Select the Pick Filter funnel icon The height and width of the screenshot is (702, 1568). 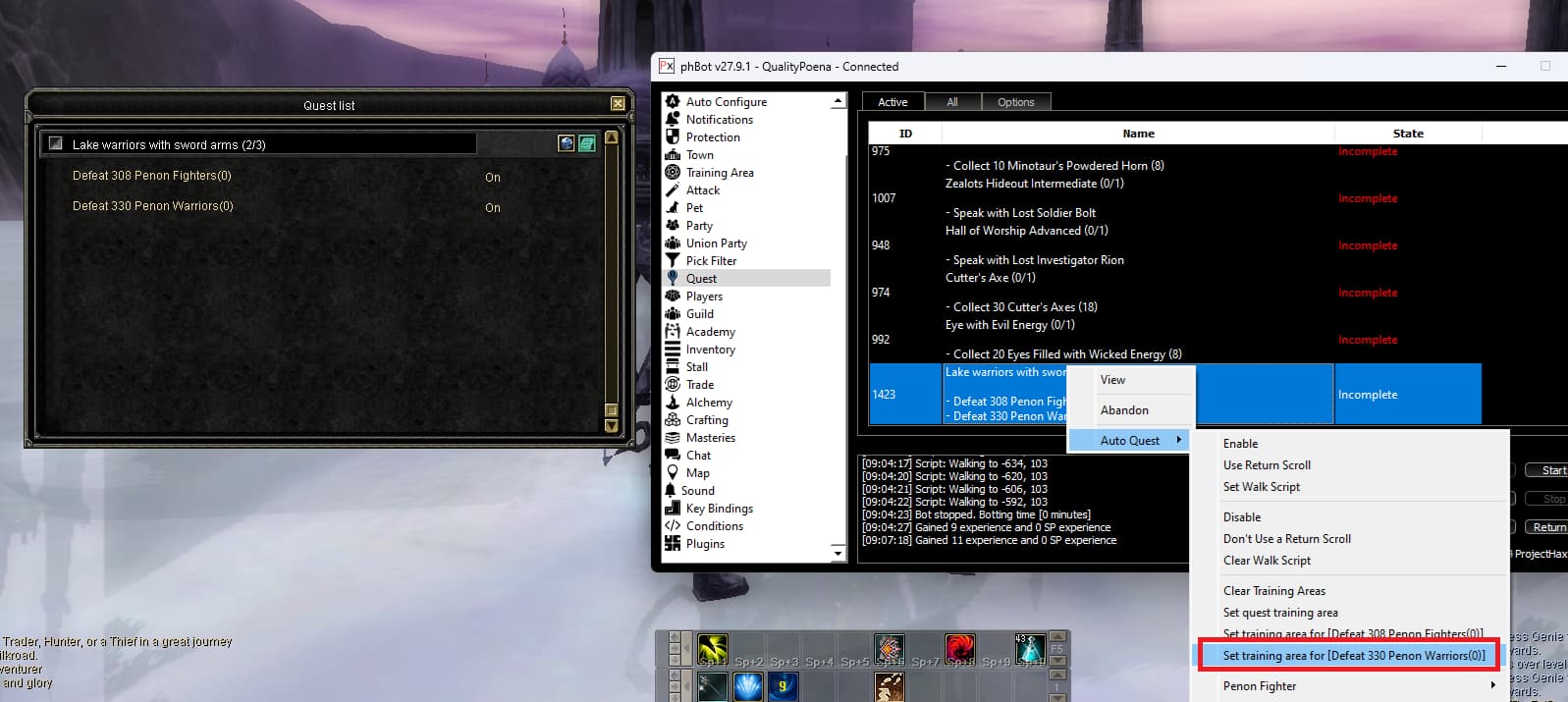(x=673, y=260)
